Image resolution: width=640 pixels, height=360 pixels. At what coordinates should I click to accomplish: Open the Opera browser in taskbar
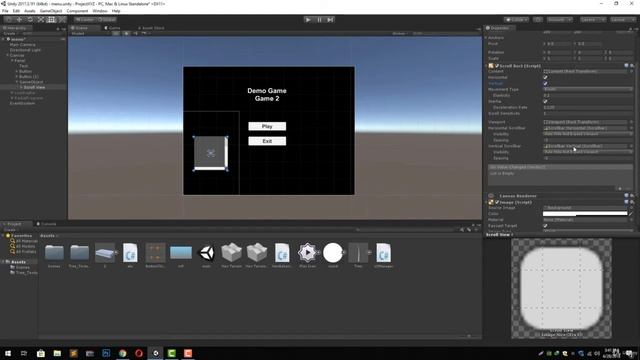pos(139,353)
